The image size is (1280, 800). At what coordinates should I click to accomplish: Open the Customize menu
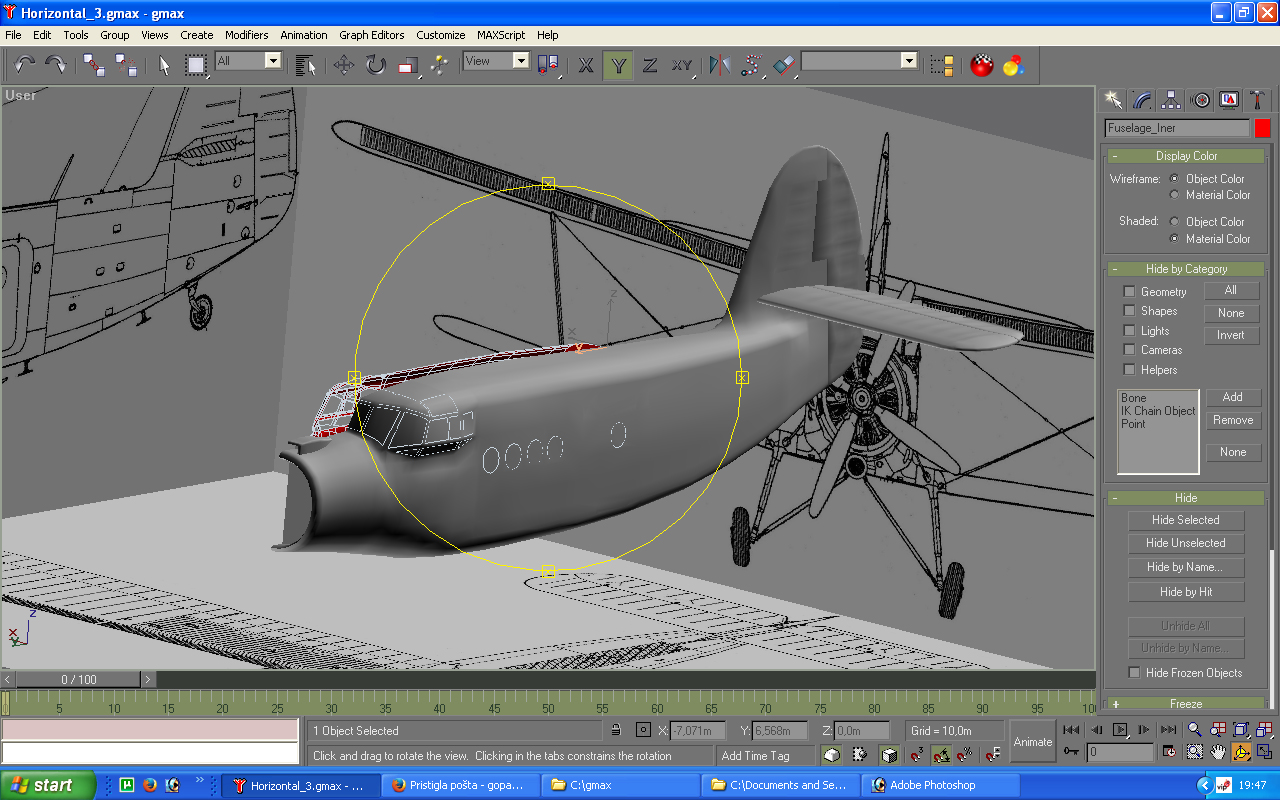coord(441,35)
